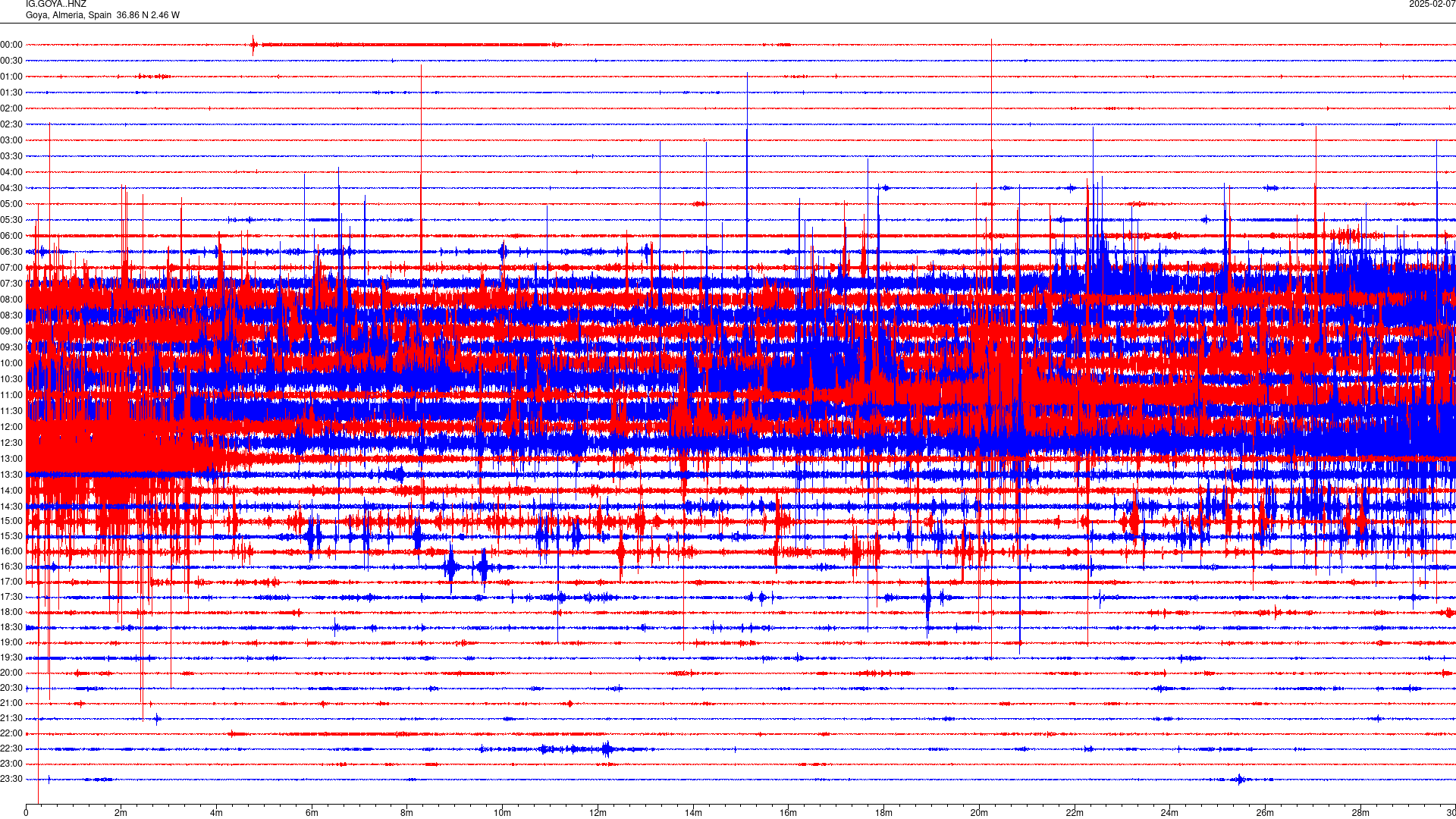This screenshot has height=819, width=1456.
Task: Select the 01:00 time row label
Action: (11, 77)
